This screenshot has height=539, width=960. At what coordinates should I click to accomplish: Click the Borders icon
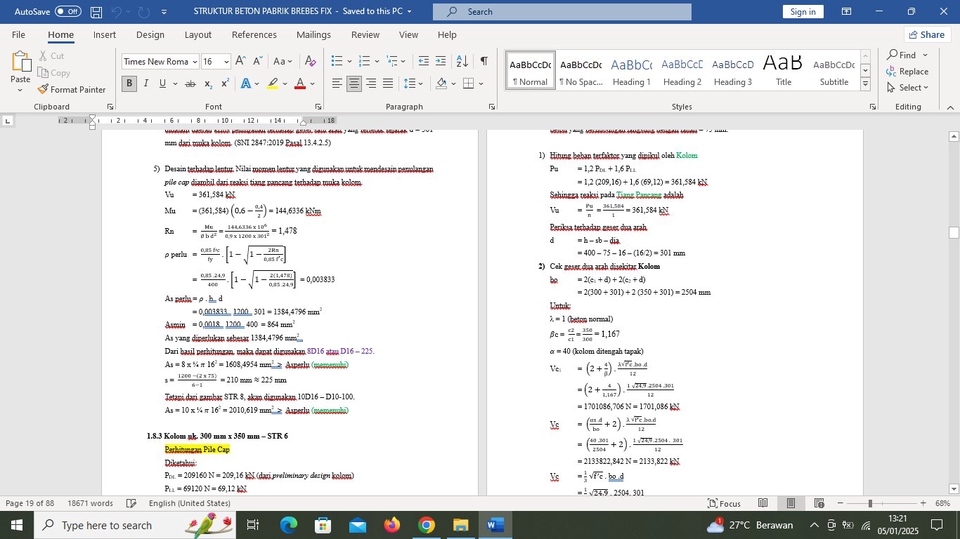tap(468, 83)
